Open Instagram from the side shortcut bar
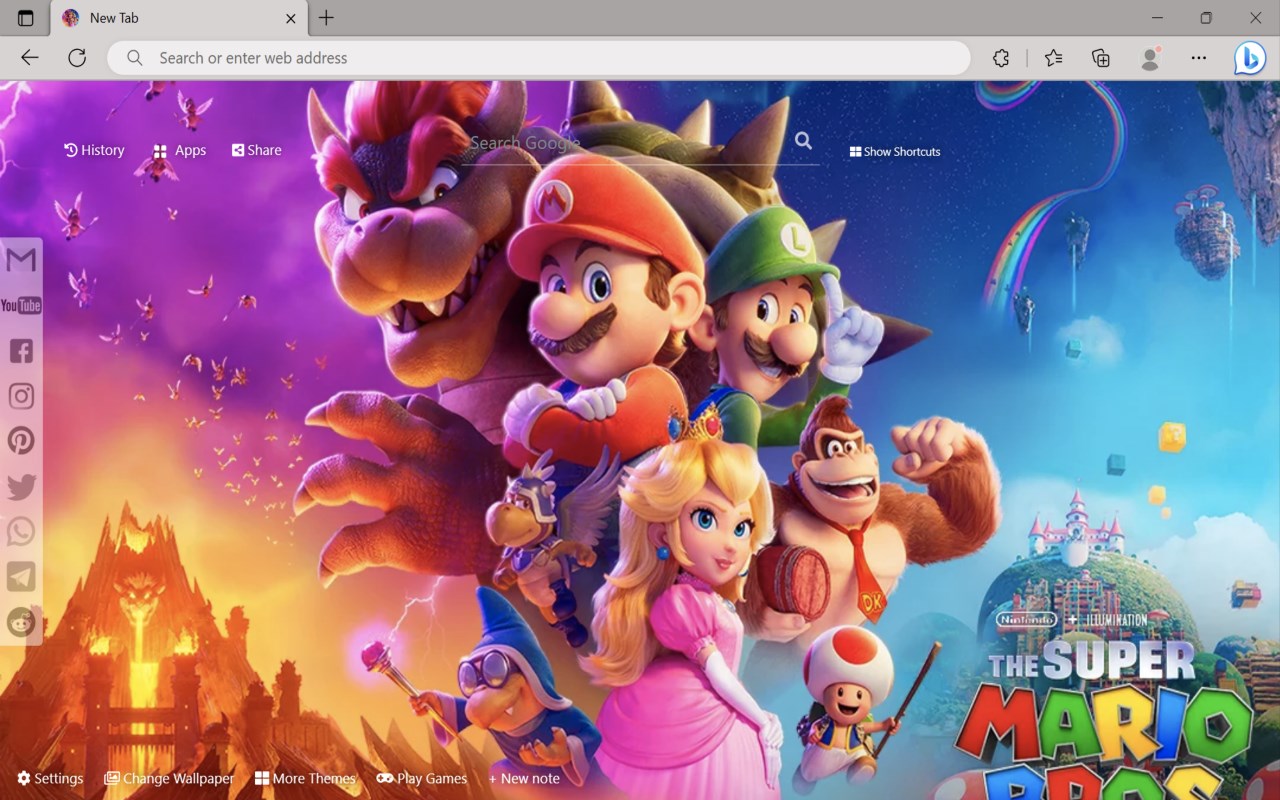 point(21,396)
